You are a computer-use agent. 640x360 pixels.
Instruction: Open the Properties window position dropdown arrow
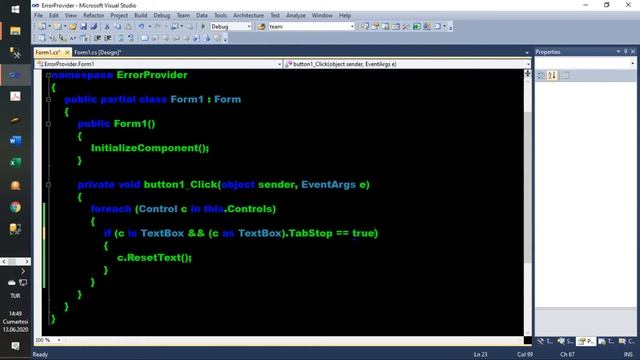pos(618,52)
